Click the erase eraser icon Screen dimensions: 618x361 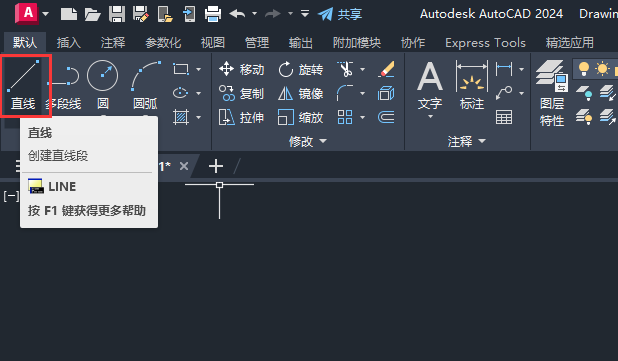(386, 69)
